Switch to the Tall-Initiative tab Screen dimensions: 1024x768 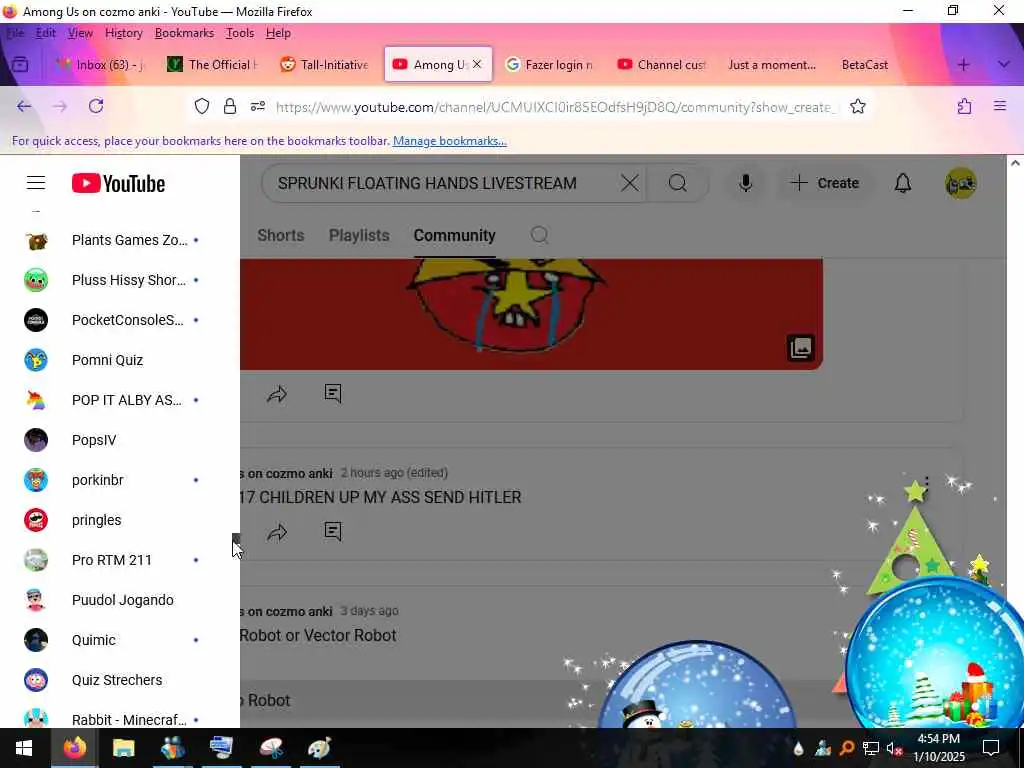point(325,64)
